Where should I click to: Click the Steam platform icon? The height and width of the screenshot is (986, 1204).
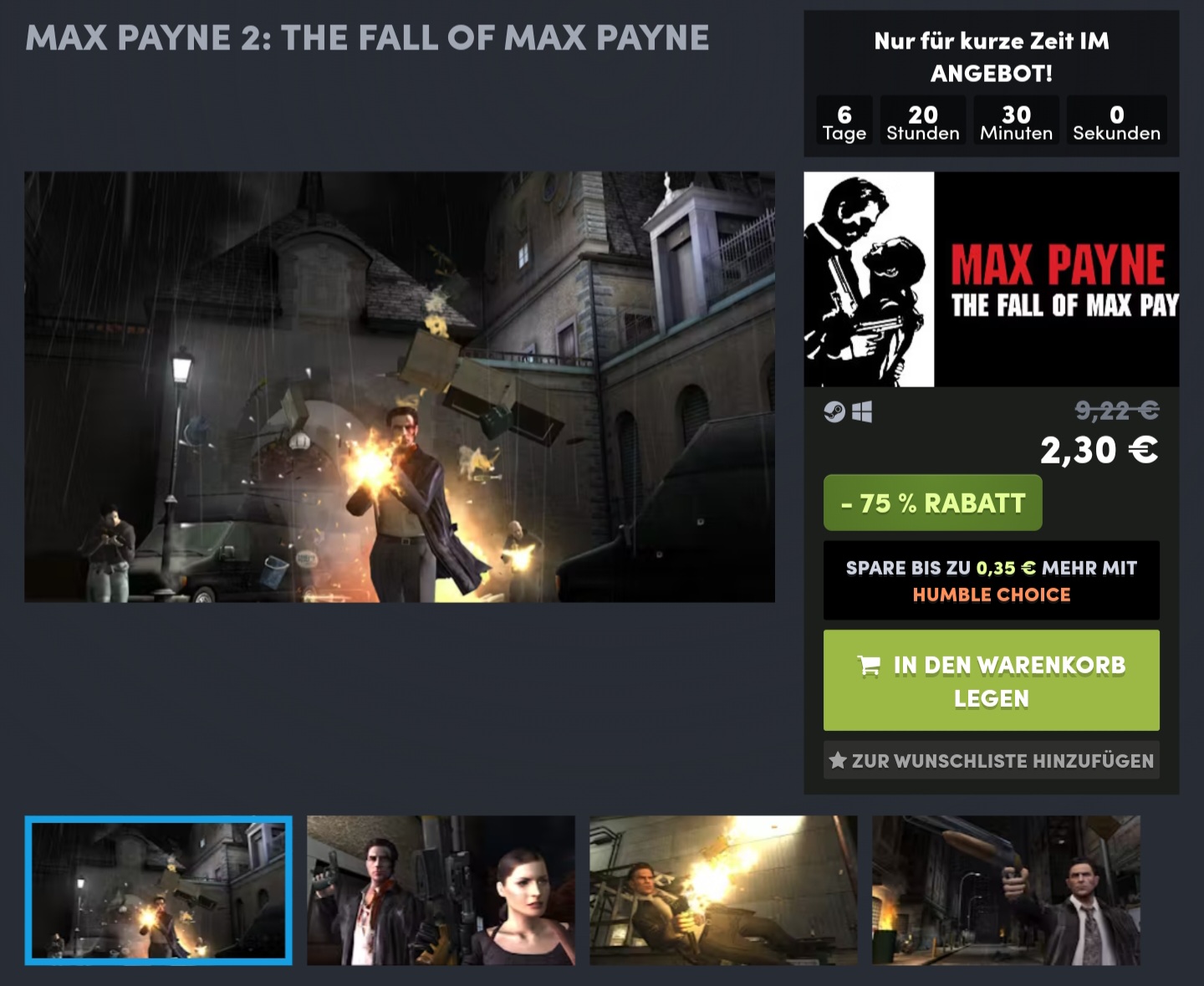(x=834, y=411)
